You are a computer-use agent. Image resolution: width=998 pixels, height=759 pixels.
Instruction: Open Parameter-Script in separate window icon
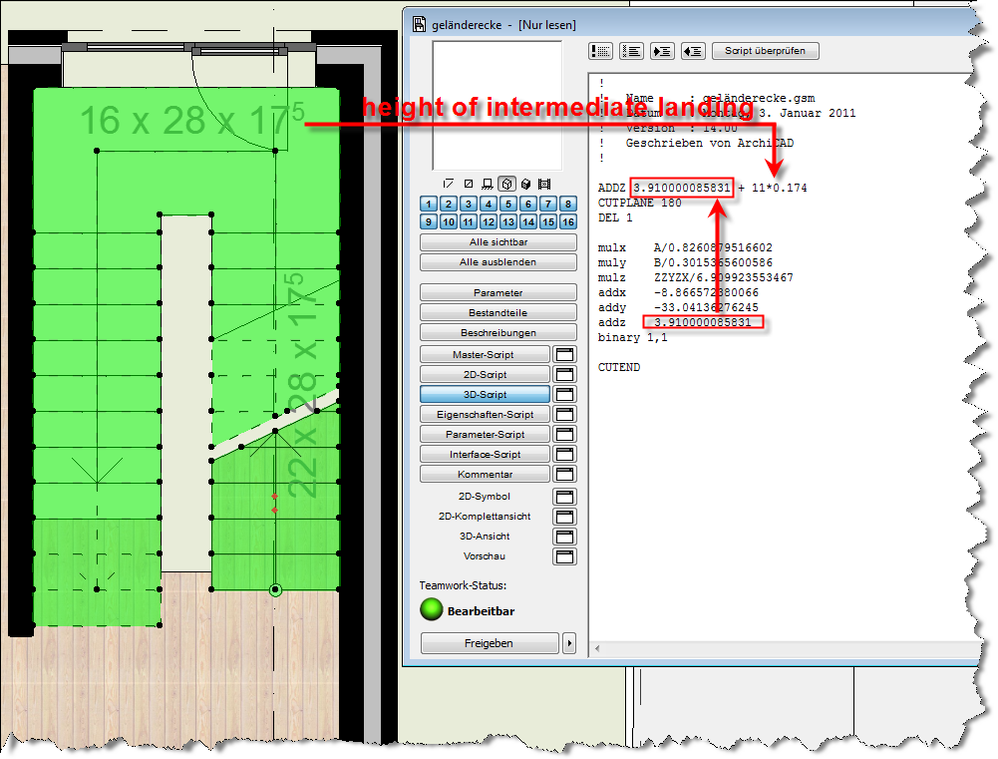[565, 434]
